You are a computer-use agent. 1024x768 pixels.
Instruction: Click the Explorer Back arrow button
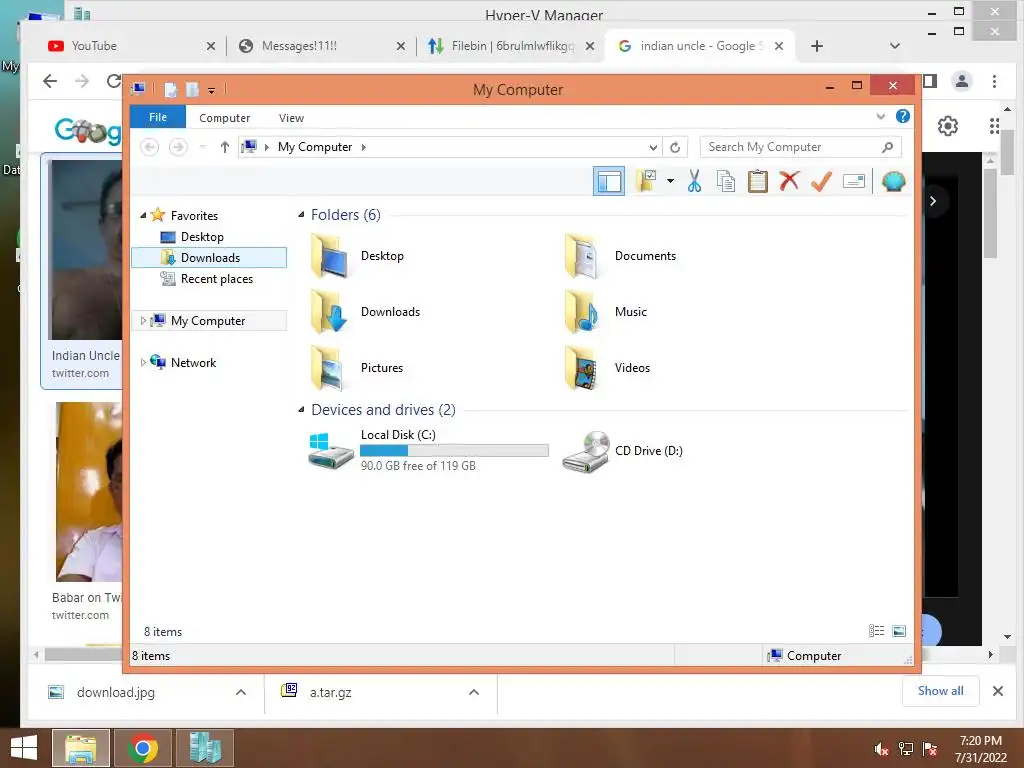150,147
